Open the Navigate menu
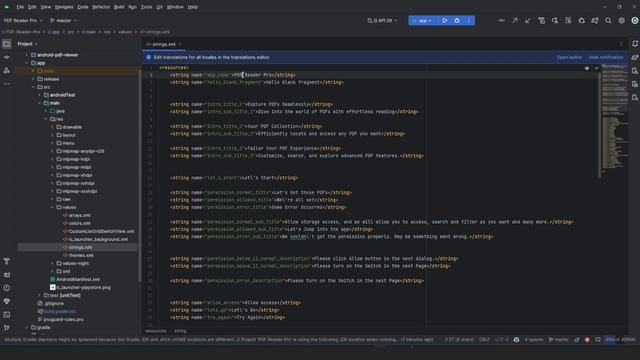Screen dimensions: 640x360 (64, 7)
